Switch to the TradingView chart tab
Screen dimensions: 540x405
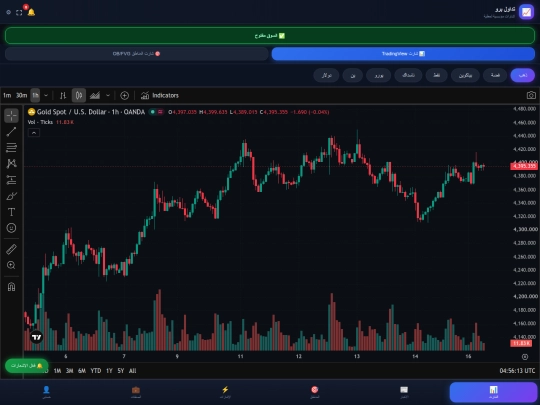coord(403,54)
